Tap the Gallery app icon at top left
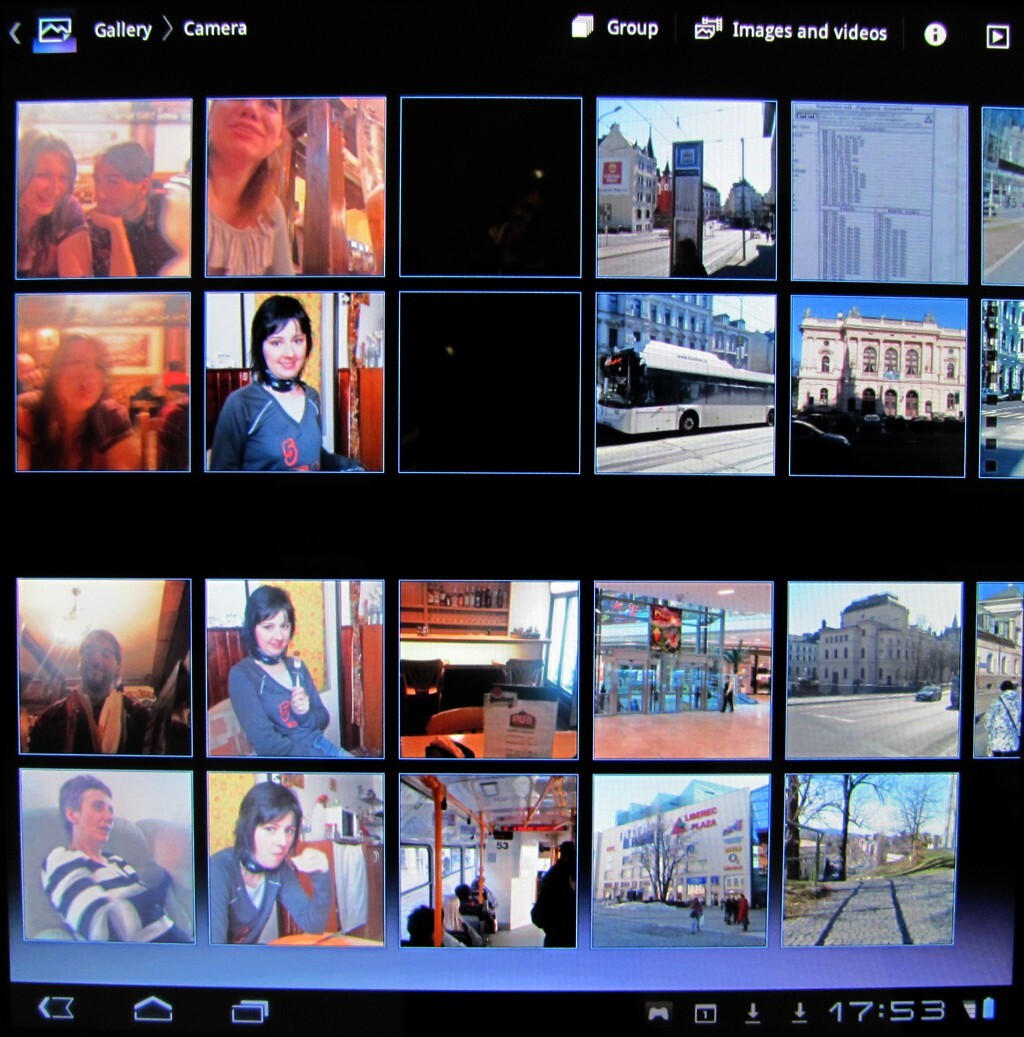The image size is (1024, 1037). click(54, 31)
